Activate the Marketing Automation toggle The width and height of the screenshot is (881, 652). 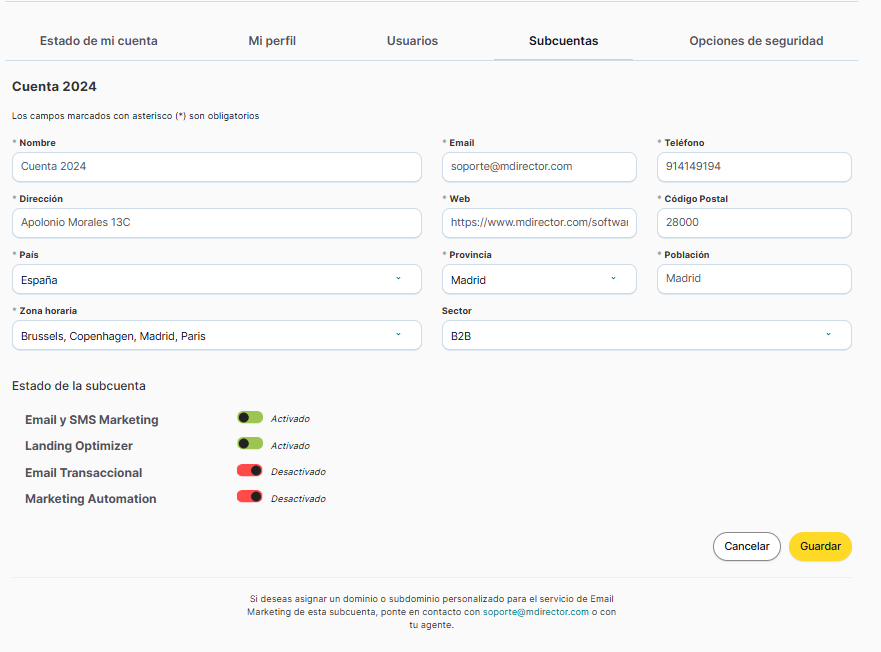pyautogui.click(x=250, y=497)
